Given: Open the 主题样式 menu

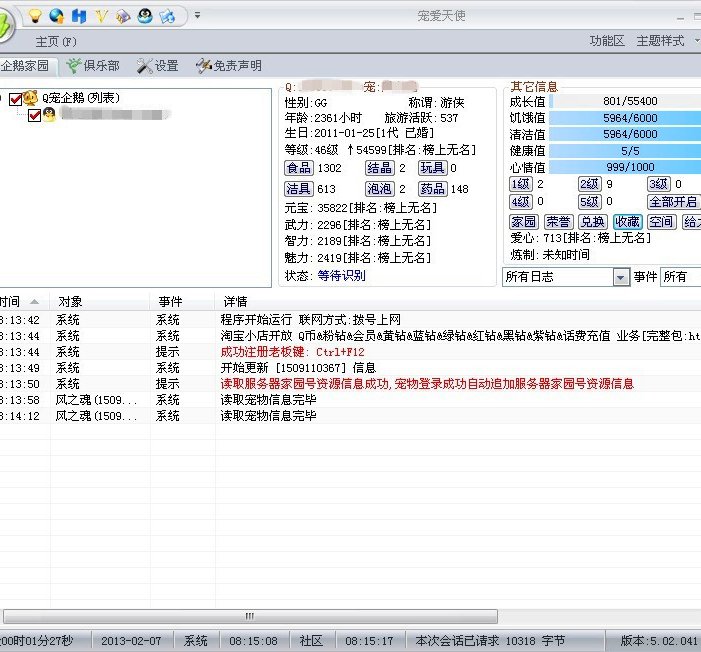Looking at the screenshot, I should [x=660, y=41].
